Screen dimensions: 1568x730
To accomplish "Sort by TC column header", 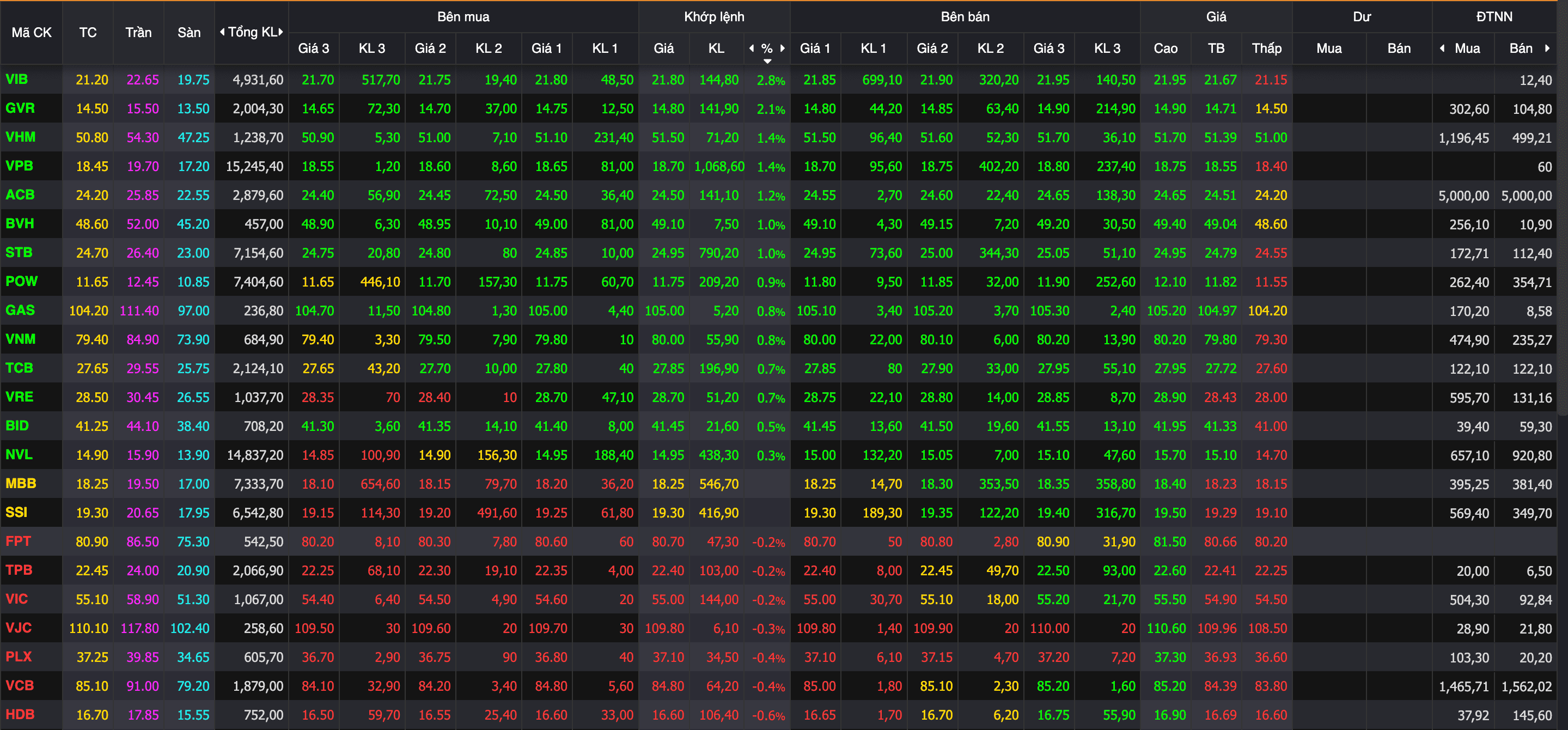I will (88, 32).
